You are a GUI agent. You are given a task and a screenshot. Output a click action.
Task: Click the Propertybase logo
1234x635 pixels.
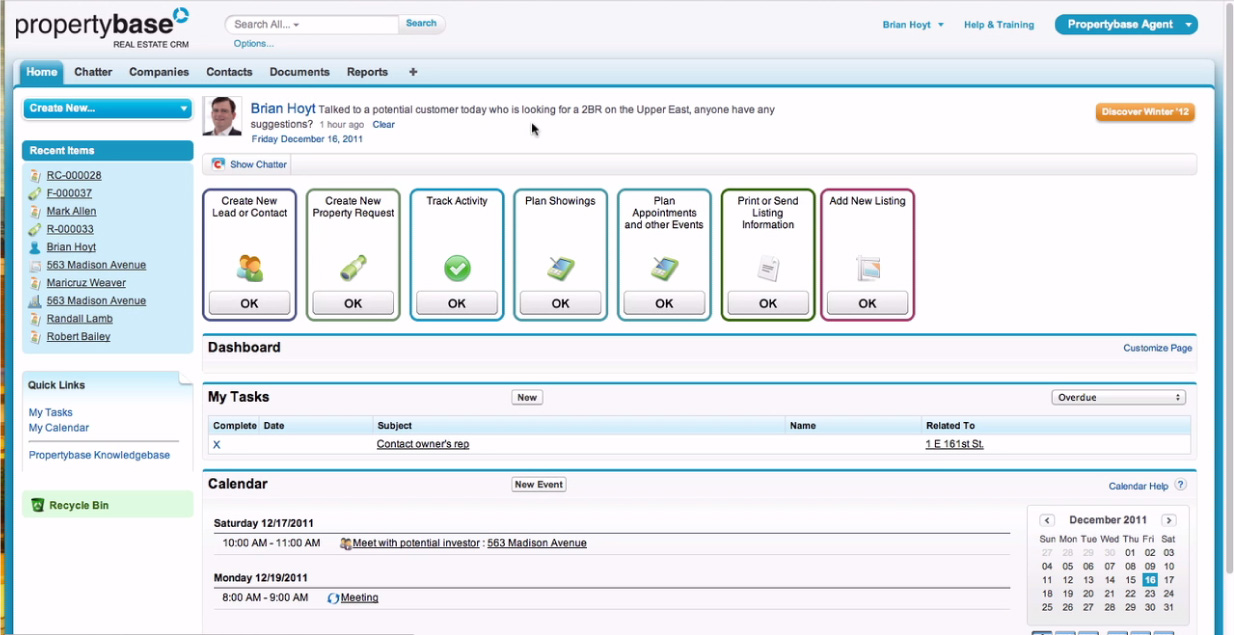coord(102,27)
